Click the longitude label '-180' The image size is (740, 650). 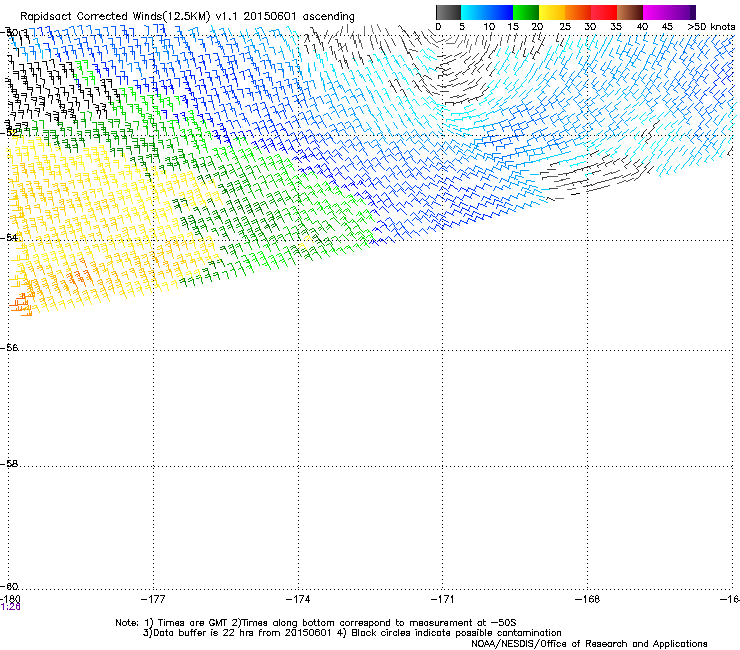point(10,599)
